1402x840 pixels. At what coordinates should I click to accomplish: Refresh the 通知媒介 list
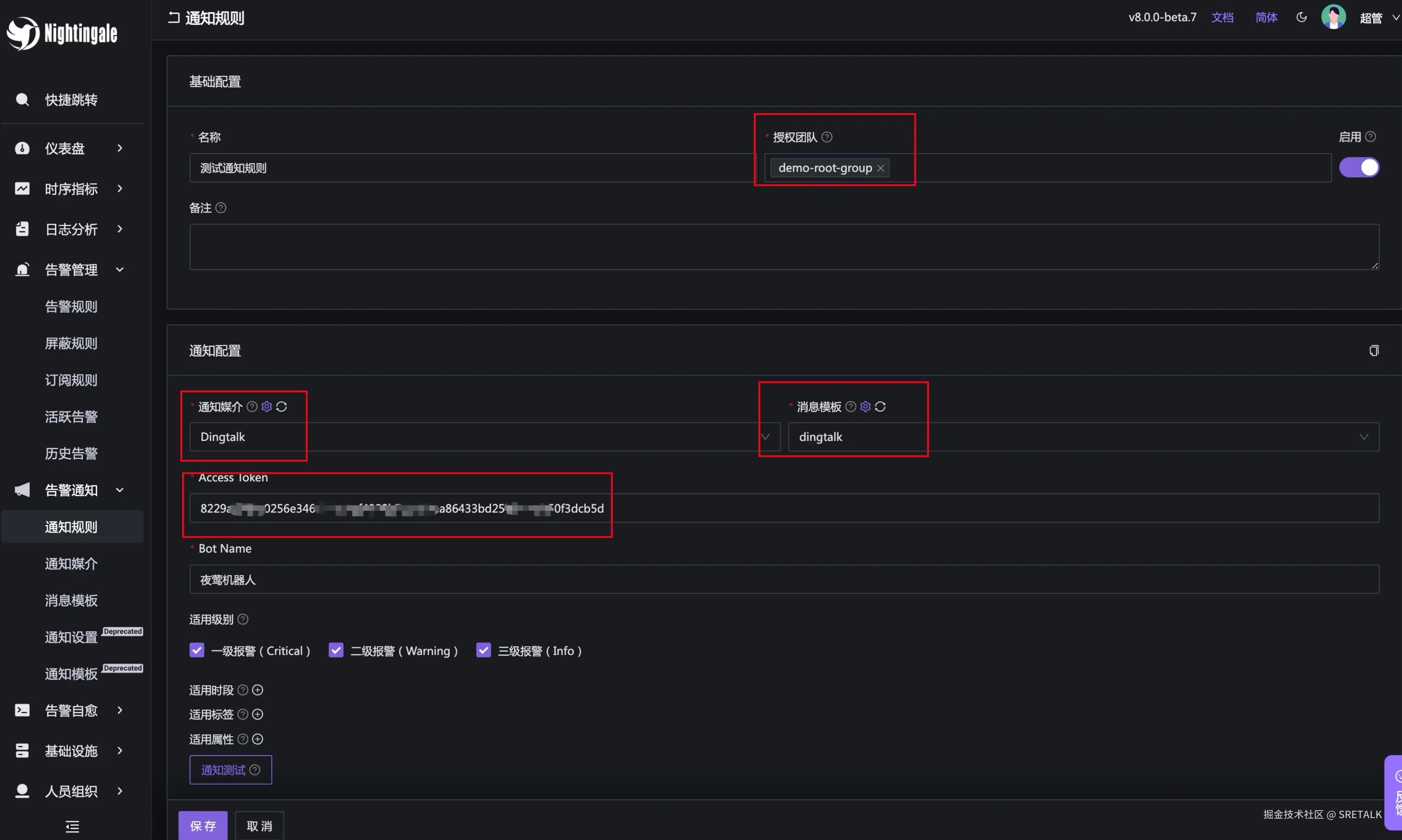(x=282, y=406)
